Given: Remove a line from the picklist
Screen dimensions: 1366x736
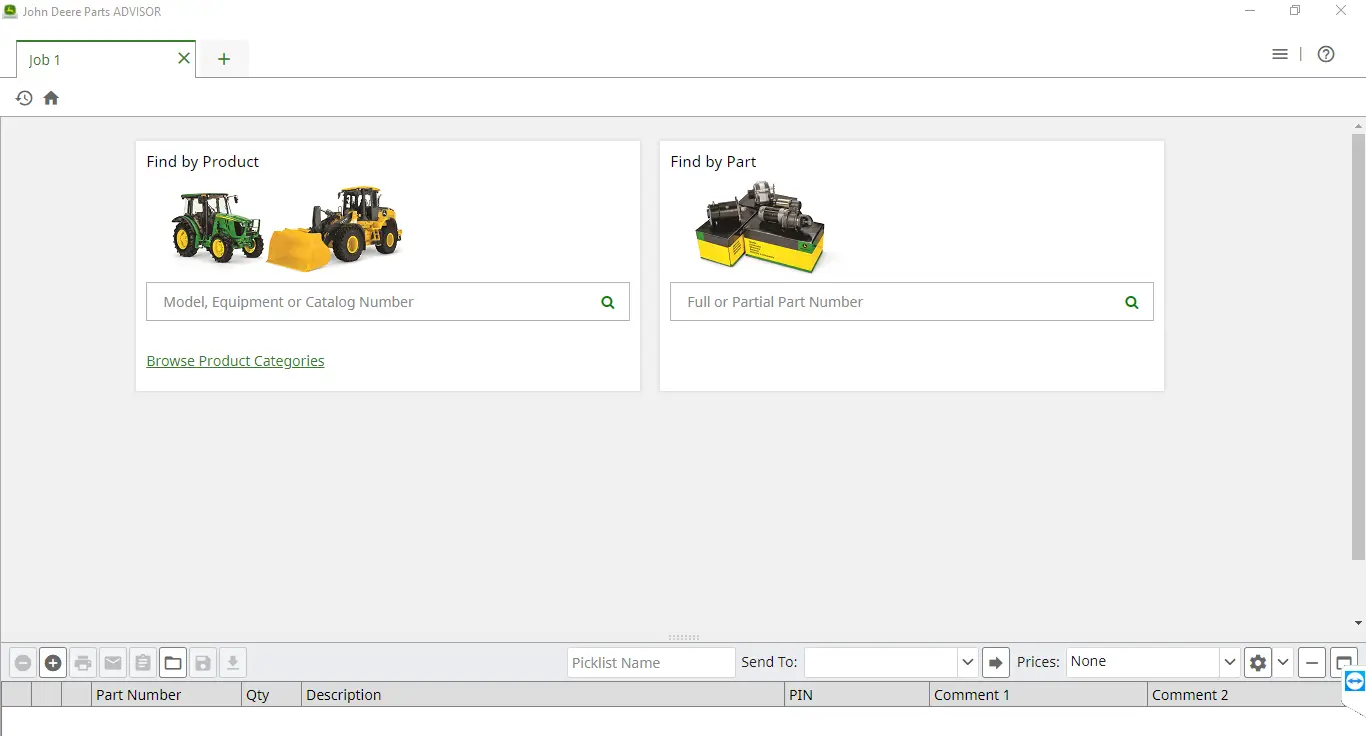Looking at the screenshot, I should click(23, 662).
